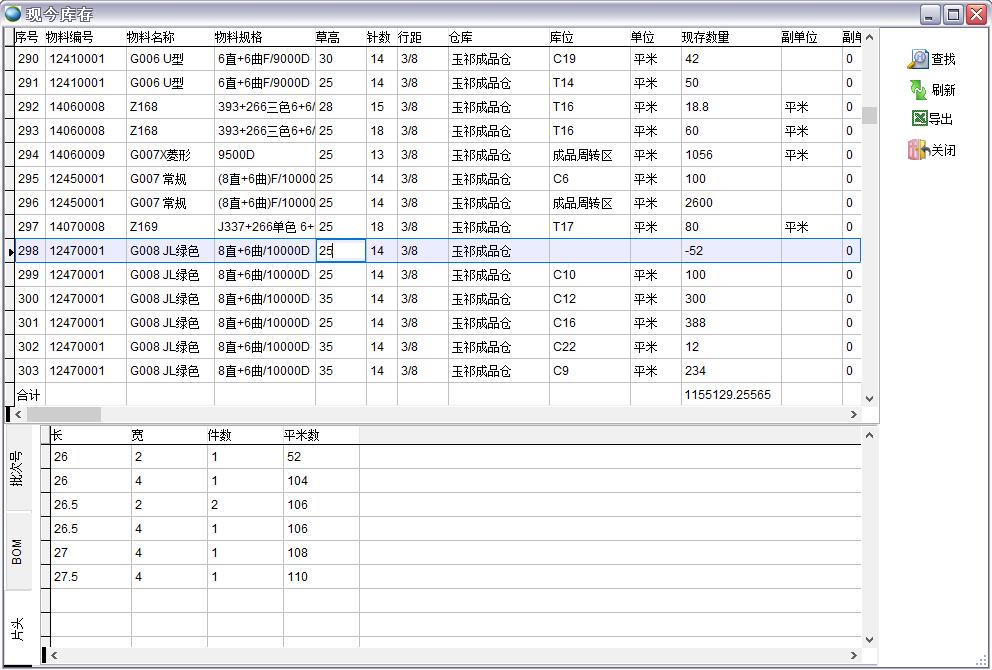
Task: Click the 草高 edit field in row 298
Action: [341, 251]
